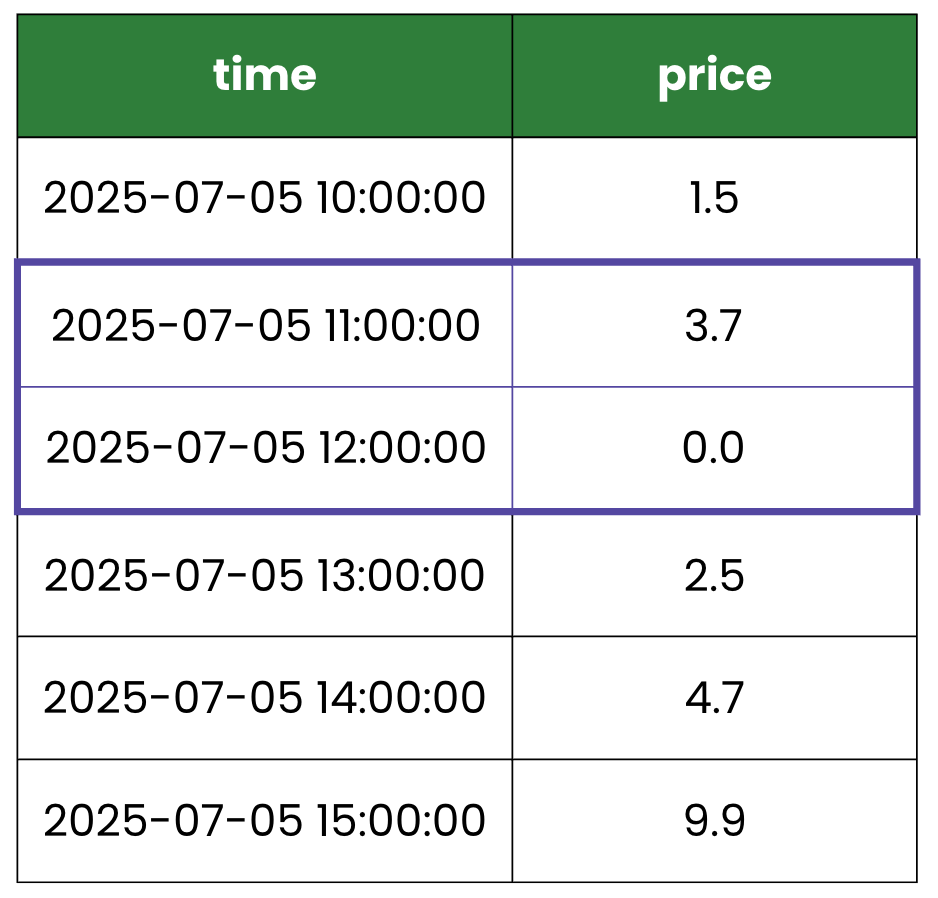Select the price cell showing 9.9
Screen dimensions: 938x898
(x=714, y=821)
